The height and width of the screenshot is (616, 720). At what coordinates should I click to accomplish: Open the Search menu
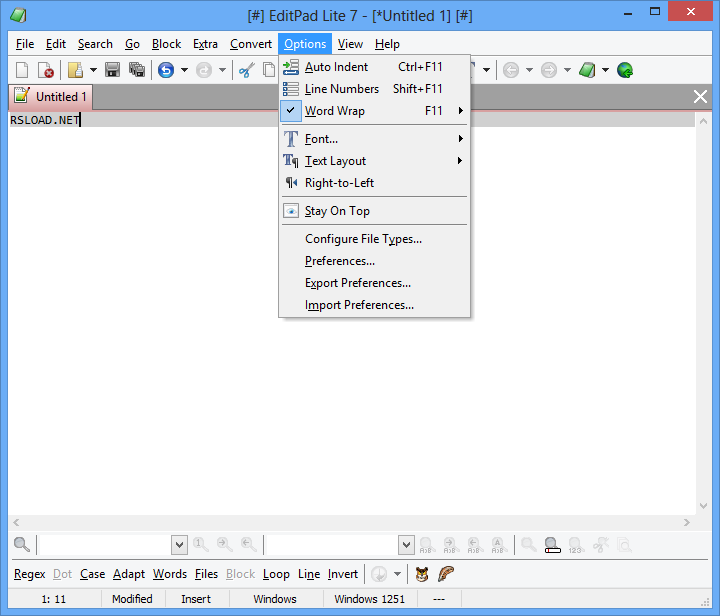(x=95, y=44)
